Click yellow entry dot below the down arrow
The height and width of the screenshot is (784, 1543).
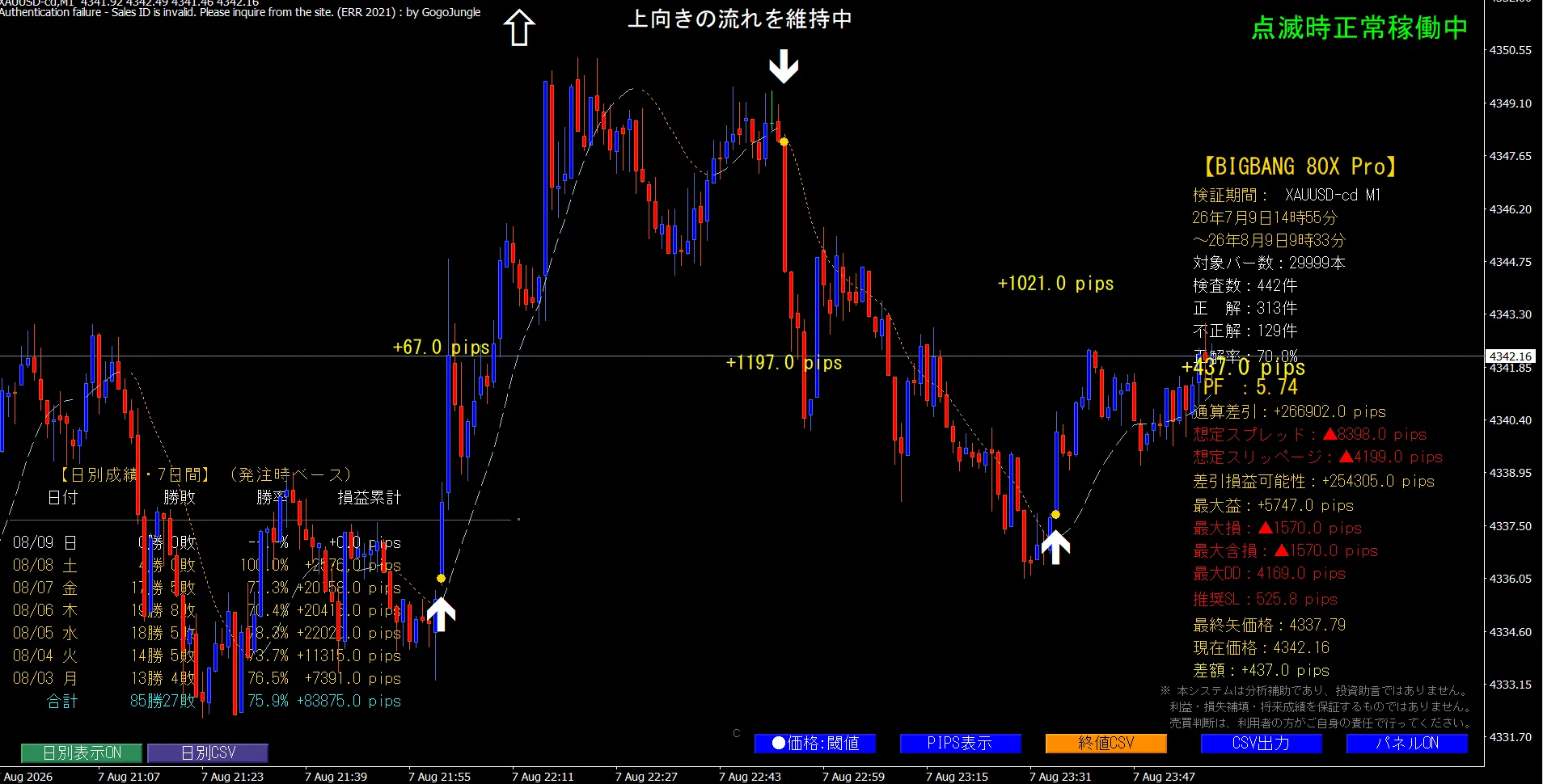coord(784,142)
